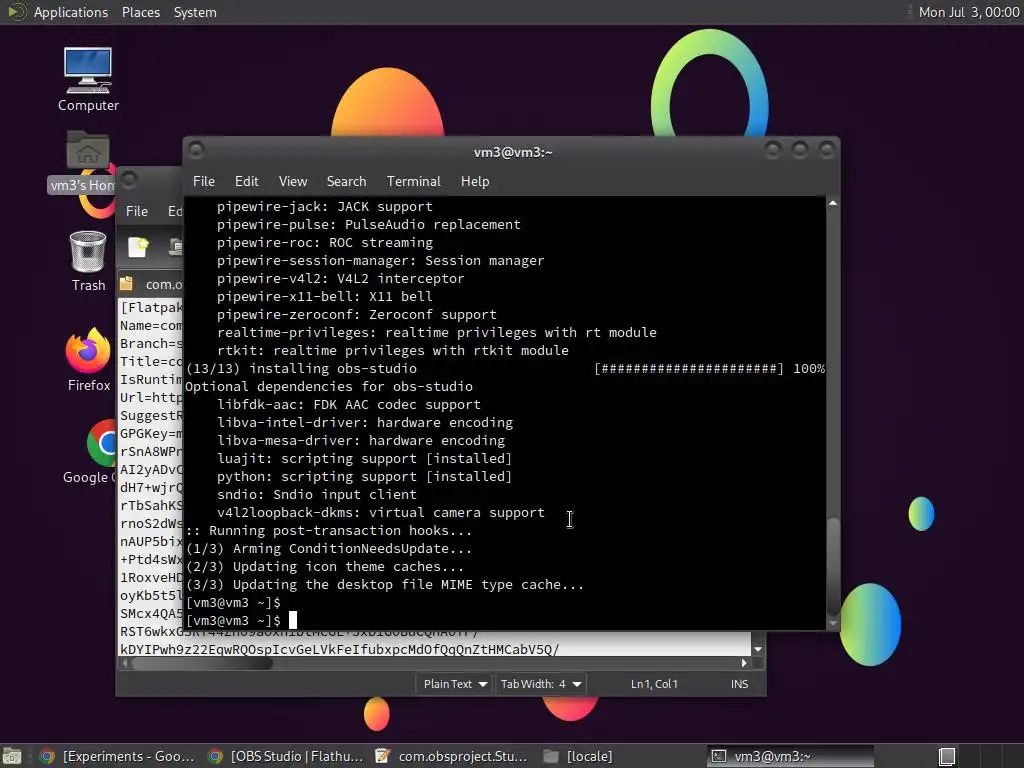Click the vm3@vm3:~ terminal title bar
The width and height of the screenshot is (1024, 768).
click(513, 152)
